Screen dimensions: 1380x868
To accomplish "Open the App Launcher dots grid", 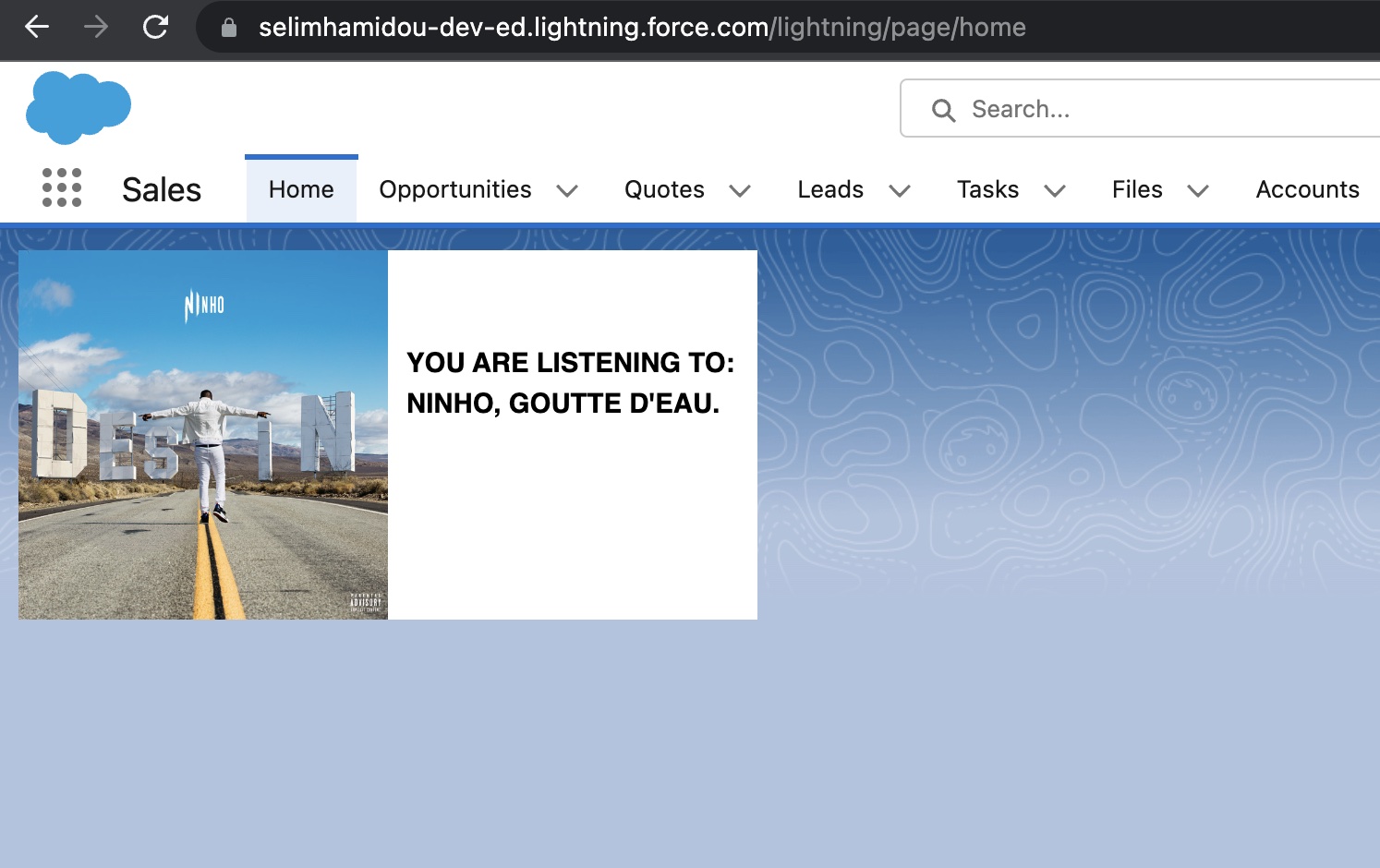I will tap(62, 187).
